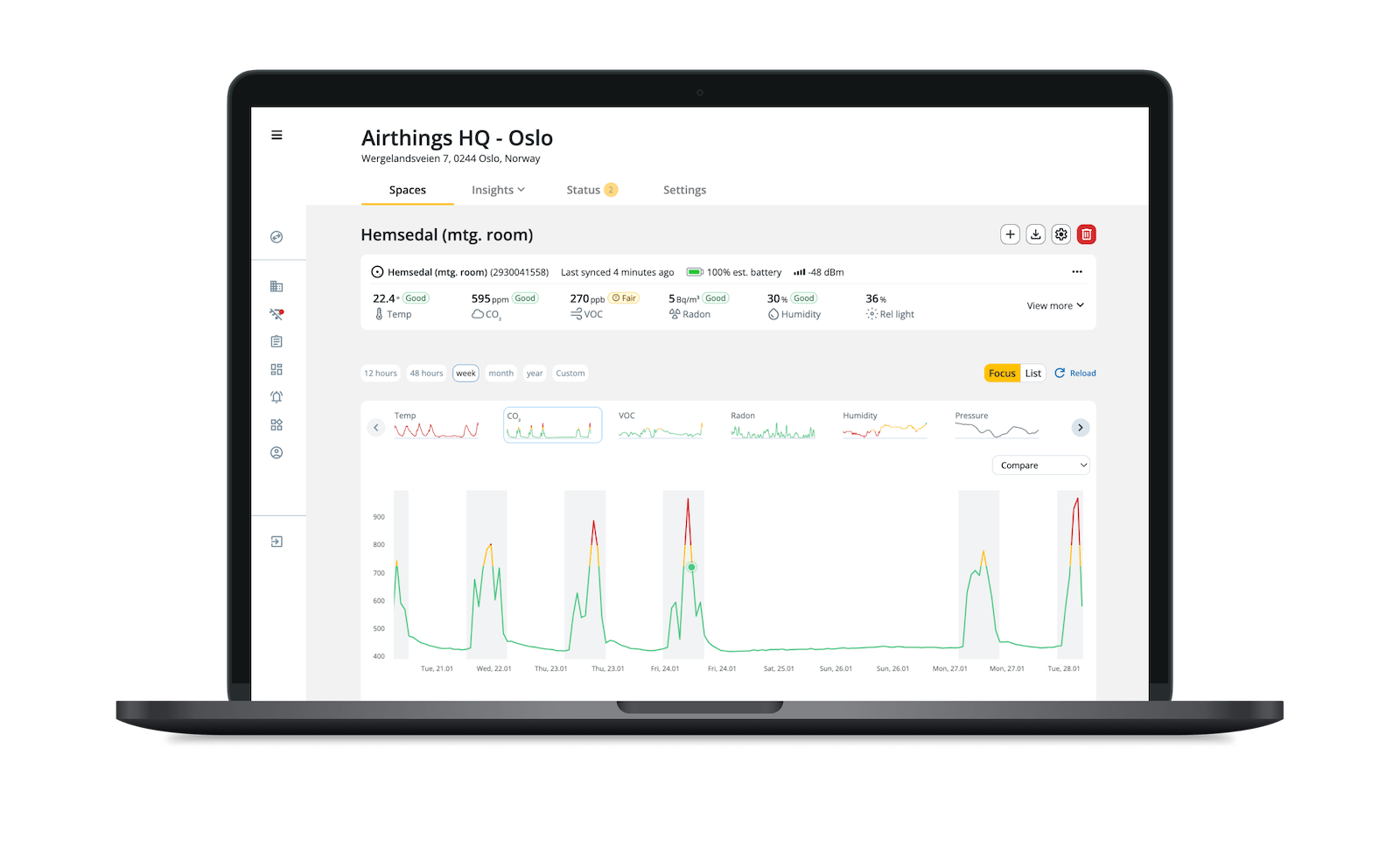Click the download data icon
The height and width of the screenshot is (846, 1400).
click(1035, 234)
